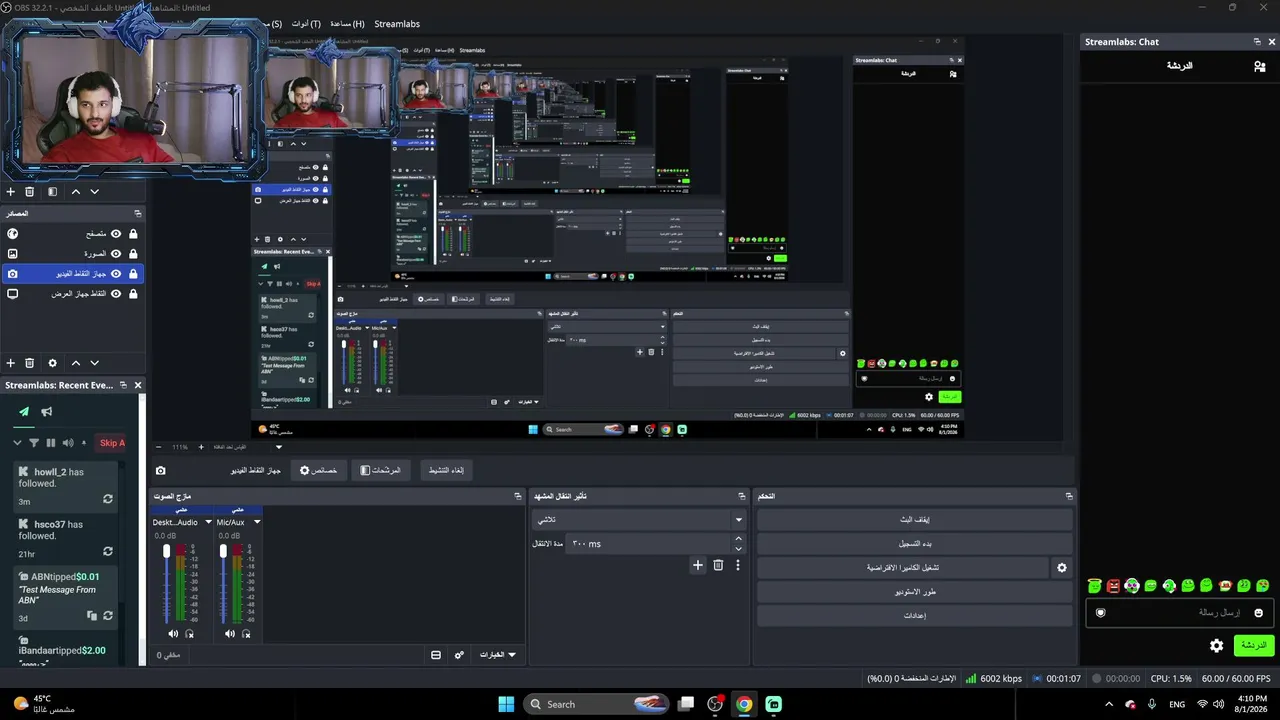The height and width of the screenshot is (720, 1280).
Task: Move selected source down with arrow below sources list
Action: click(x=94, y=363)
